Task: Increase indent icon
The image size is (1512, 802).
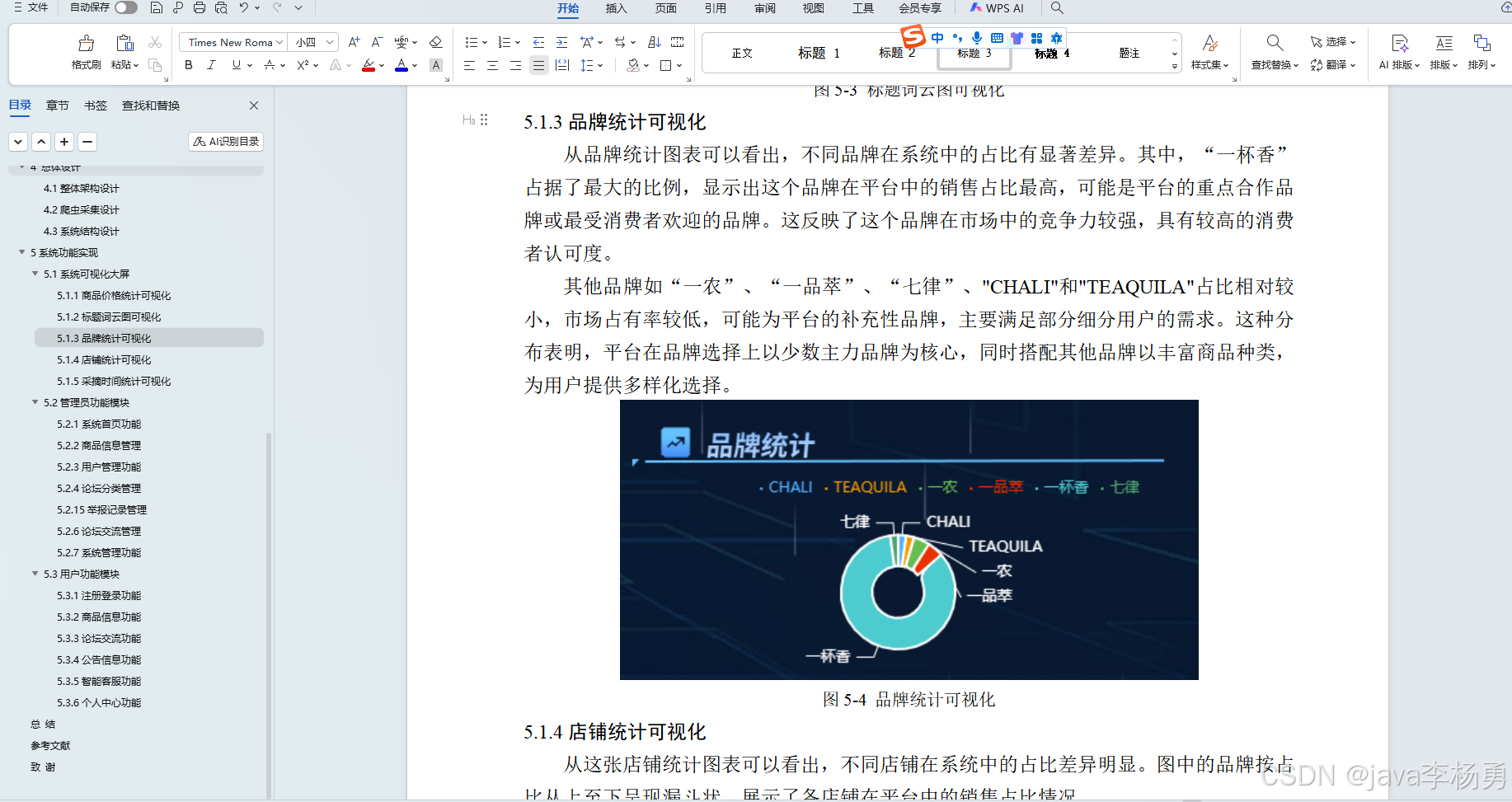Action: tap(561, 42)
